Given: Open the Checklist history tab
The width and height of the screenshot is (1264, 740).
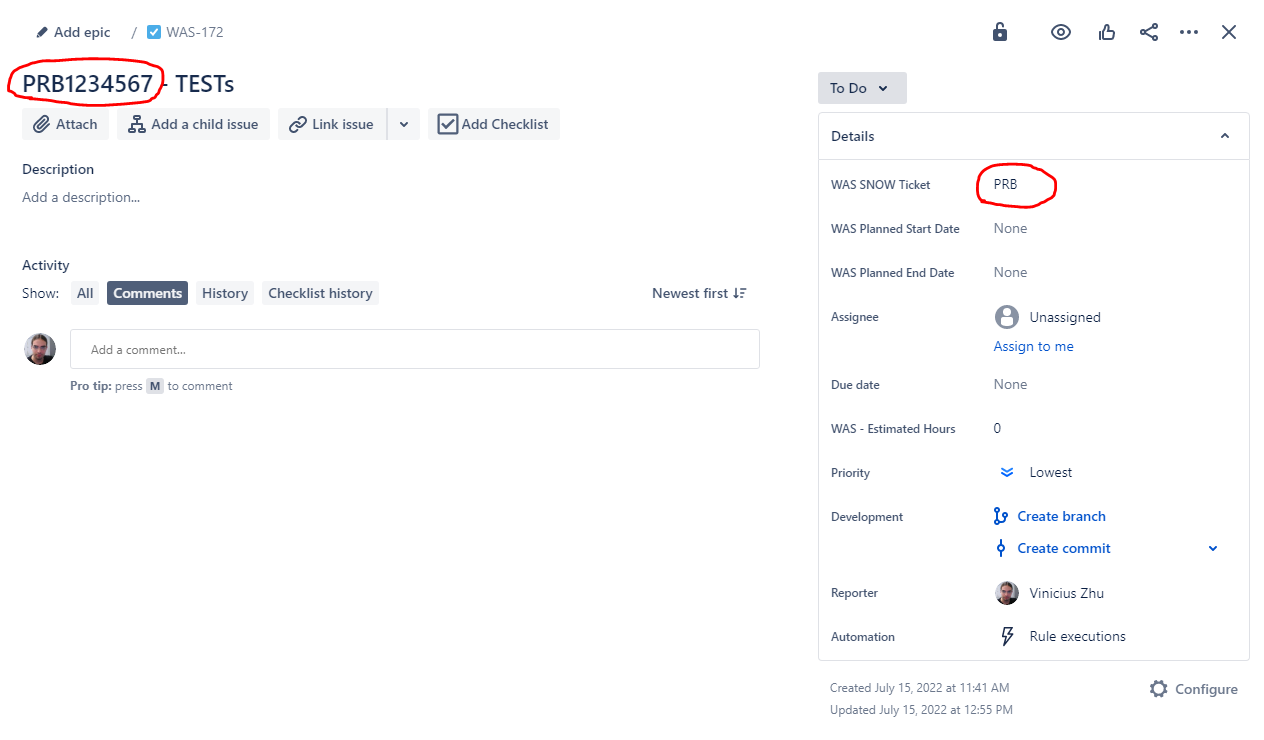Looking at the screenshot, I should pyautogui.click(x=320, y=292).
